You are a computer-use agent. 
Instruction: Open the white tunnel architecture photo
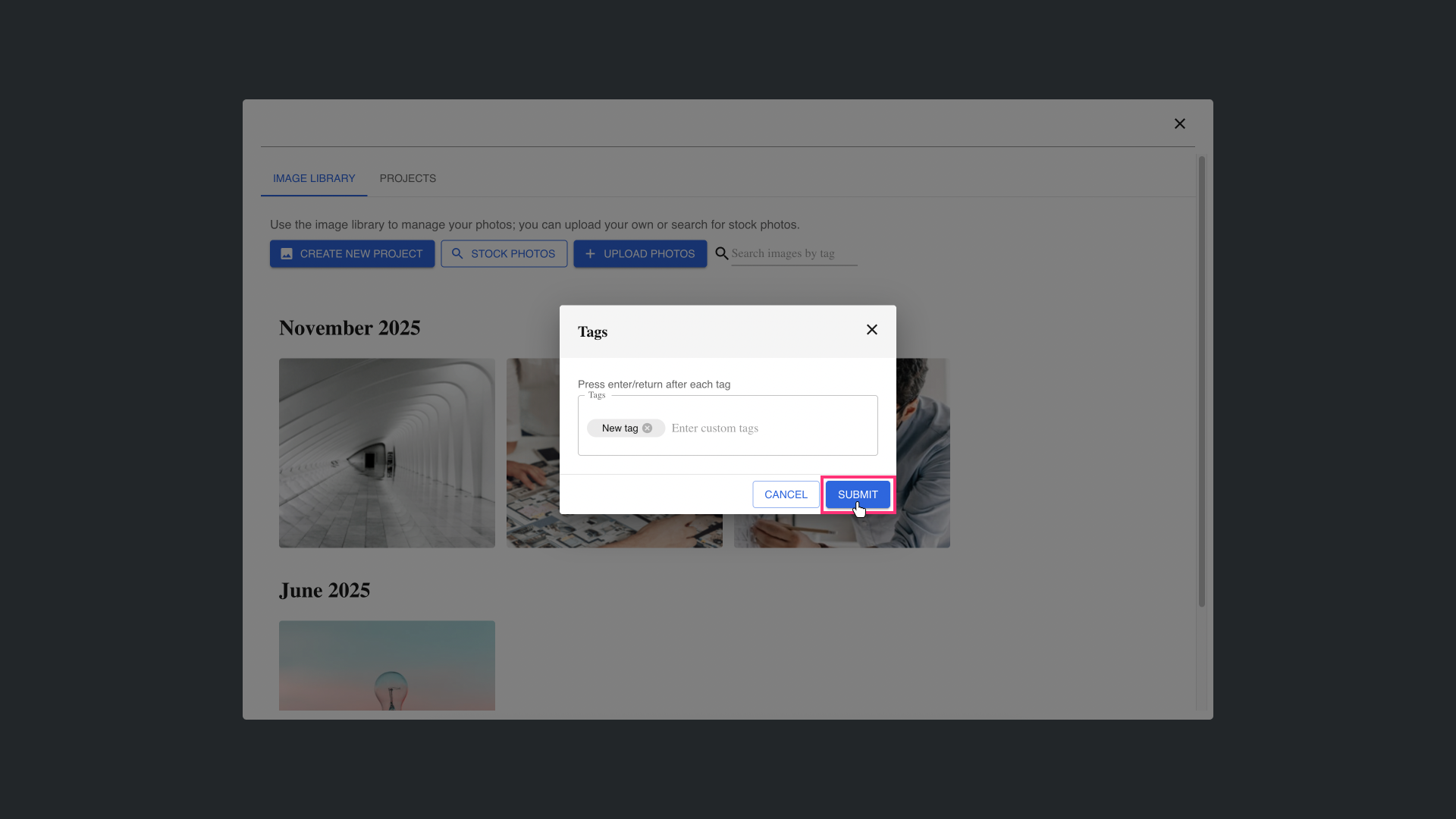[387, 453]
